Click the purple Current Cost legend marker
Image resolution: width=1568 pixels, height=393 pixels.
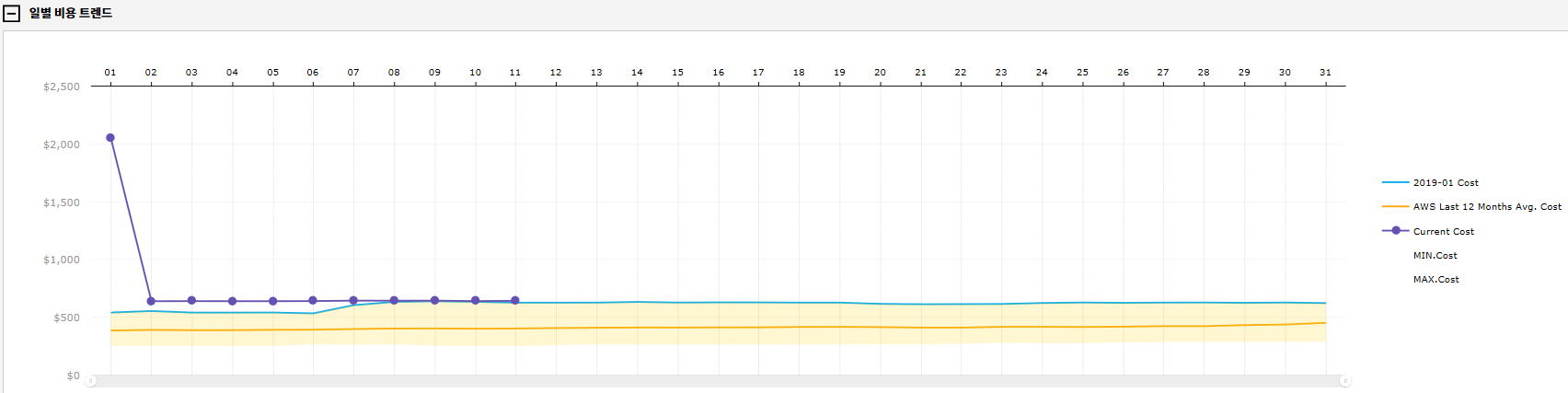[1396, 231]
